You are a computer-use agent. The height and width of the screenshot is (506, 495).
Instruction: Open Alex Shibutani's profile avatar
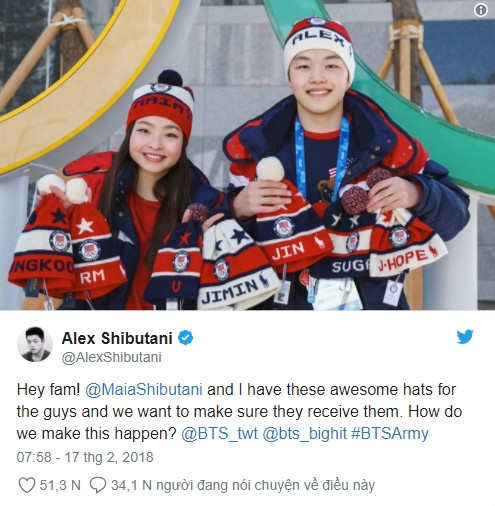point(35,344)
